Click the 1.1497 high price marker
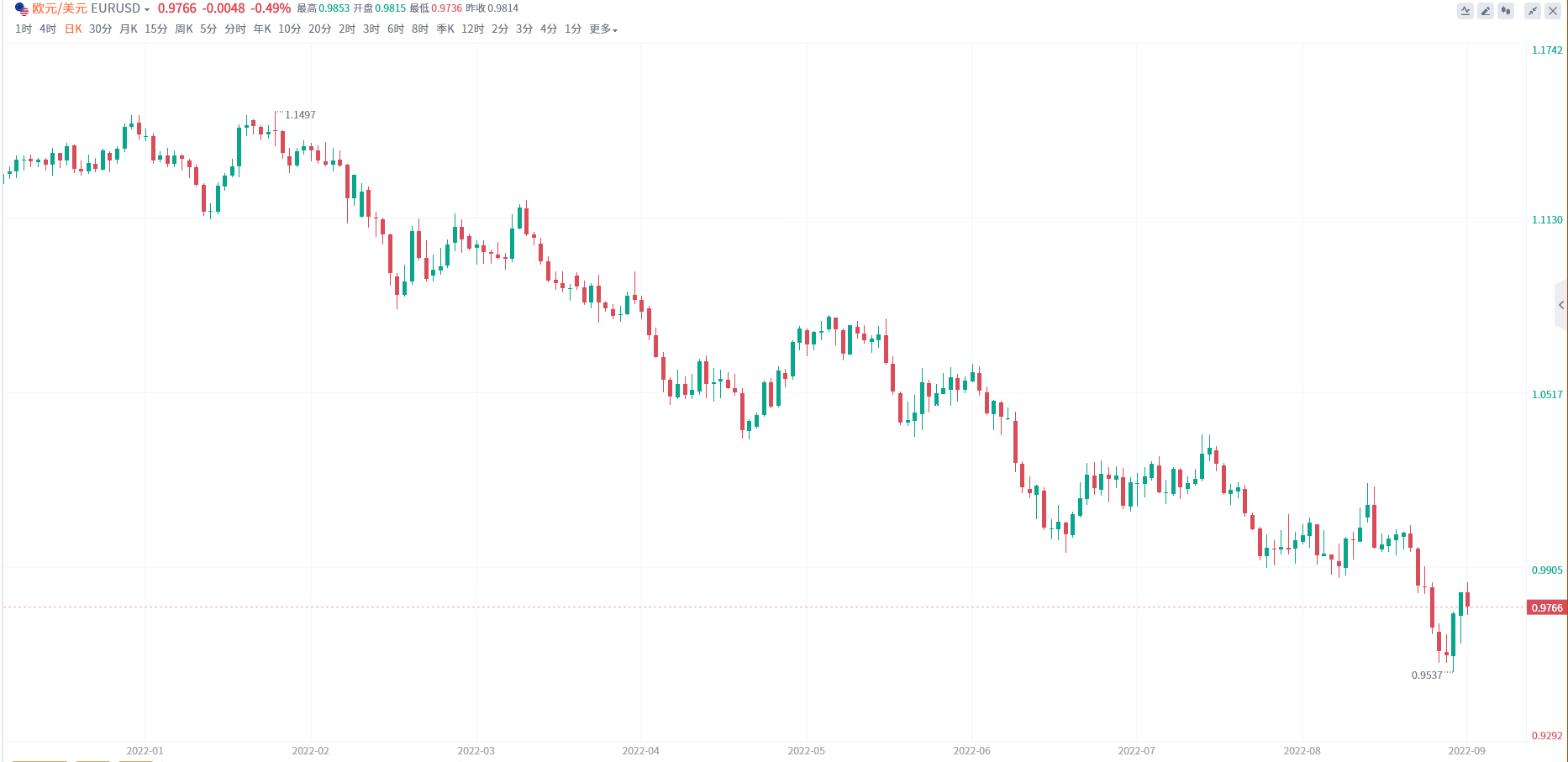Viewport: 1568px width, 762px height. [300, 115]
